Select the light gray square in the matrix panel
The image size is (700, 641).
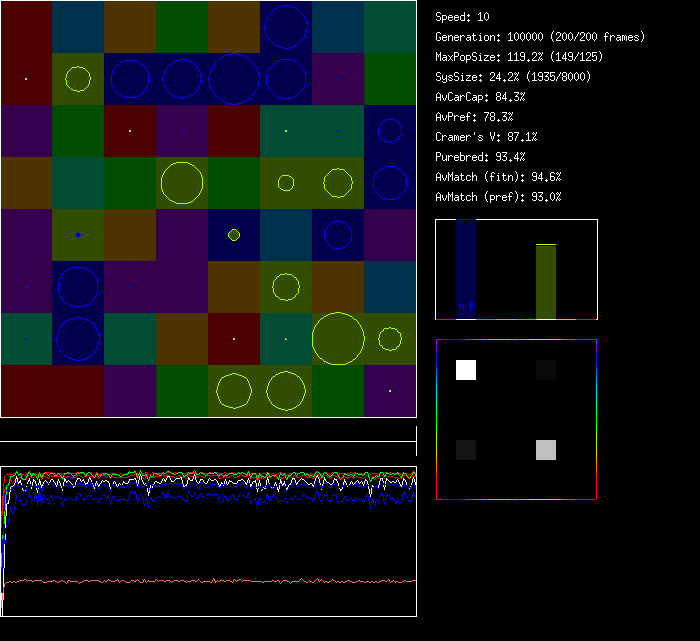545,450
